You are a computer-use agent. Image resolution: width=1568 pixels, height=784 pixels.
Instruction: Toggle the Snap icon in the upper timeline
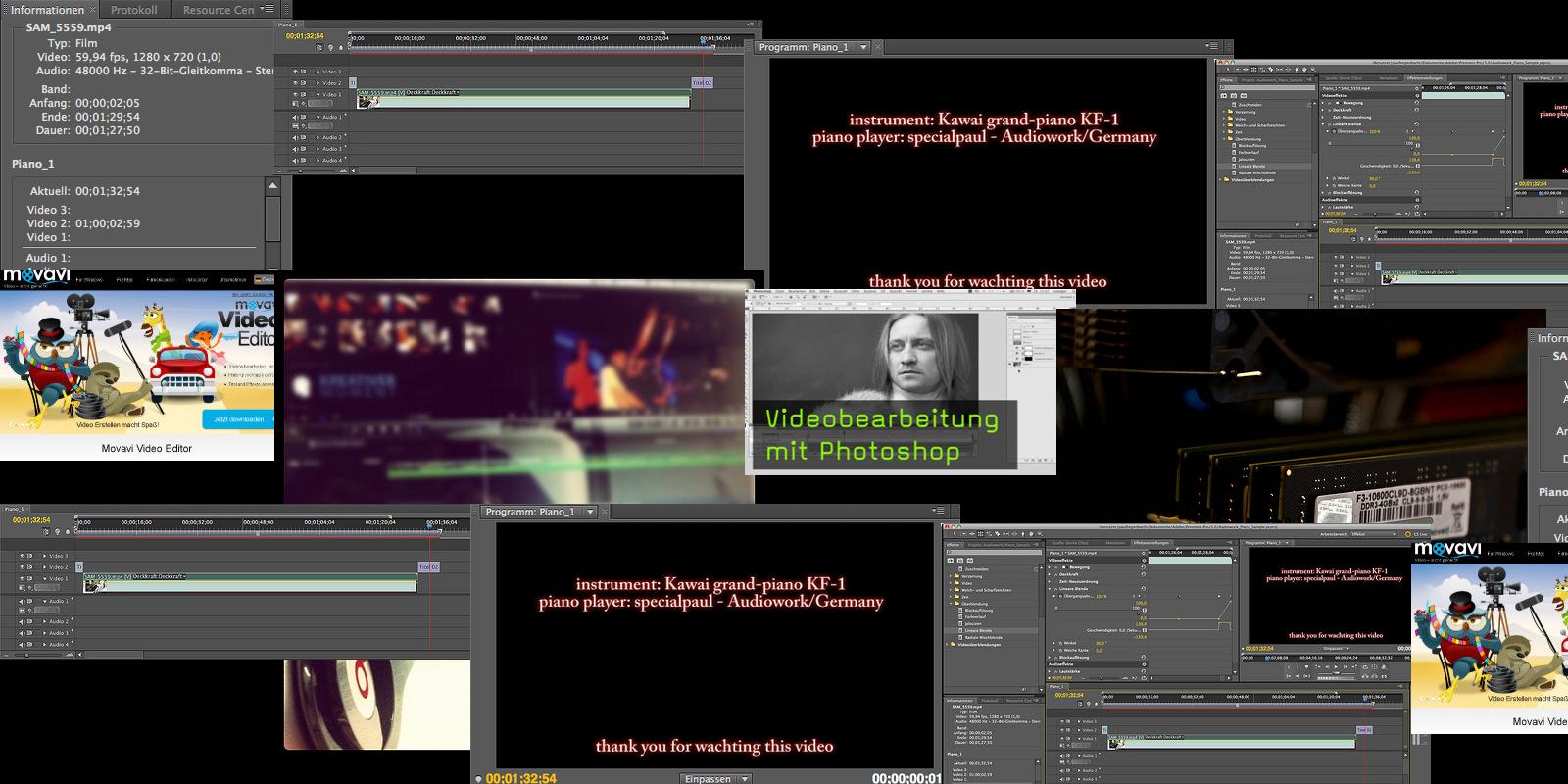319,48
